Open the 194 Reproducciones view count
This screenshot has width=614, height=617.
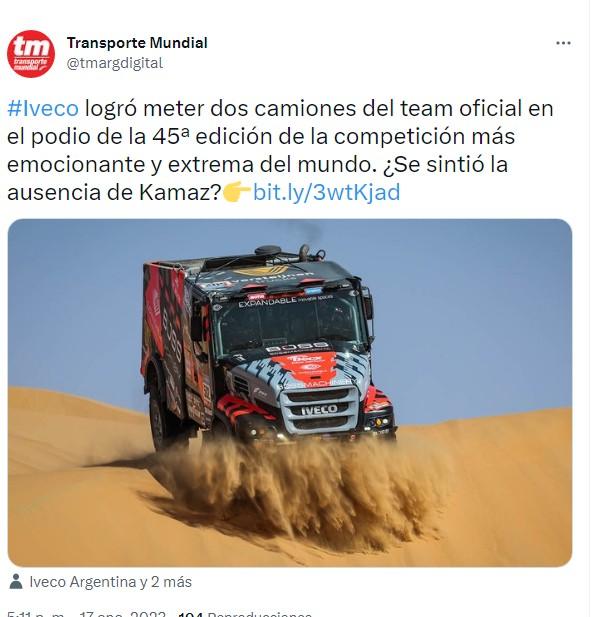pos(245,614)
